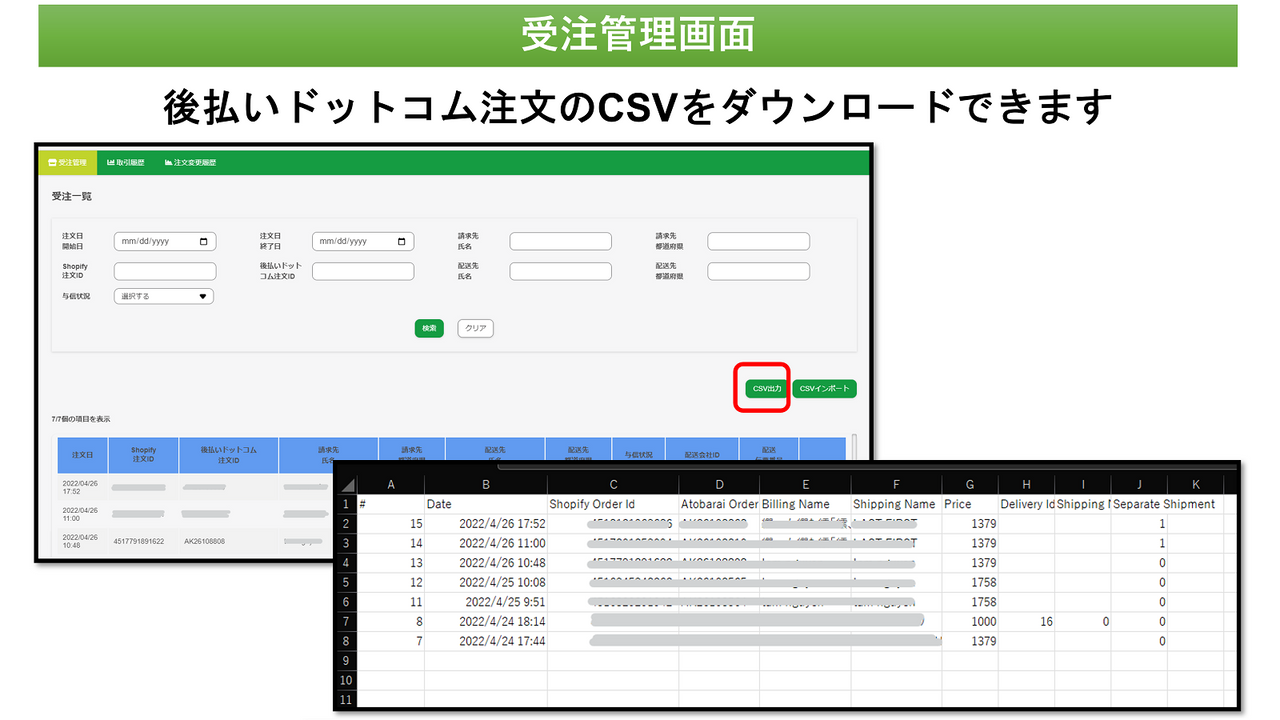Focus the 請求先都道府県 text field
1280x720 pixels.
[758, 241]
